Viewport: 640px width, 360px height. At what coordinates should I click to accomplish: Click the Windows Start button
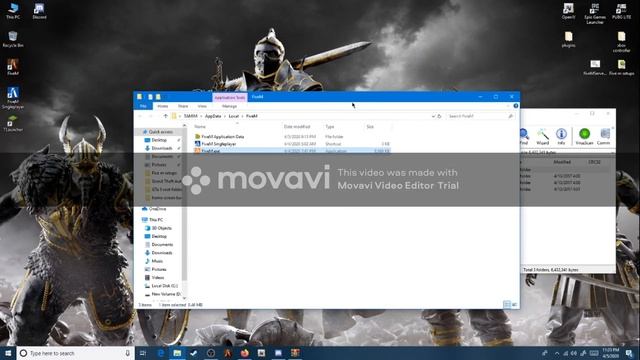click(x=8, y=353)
